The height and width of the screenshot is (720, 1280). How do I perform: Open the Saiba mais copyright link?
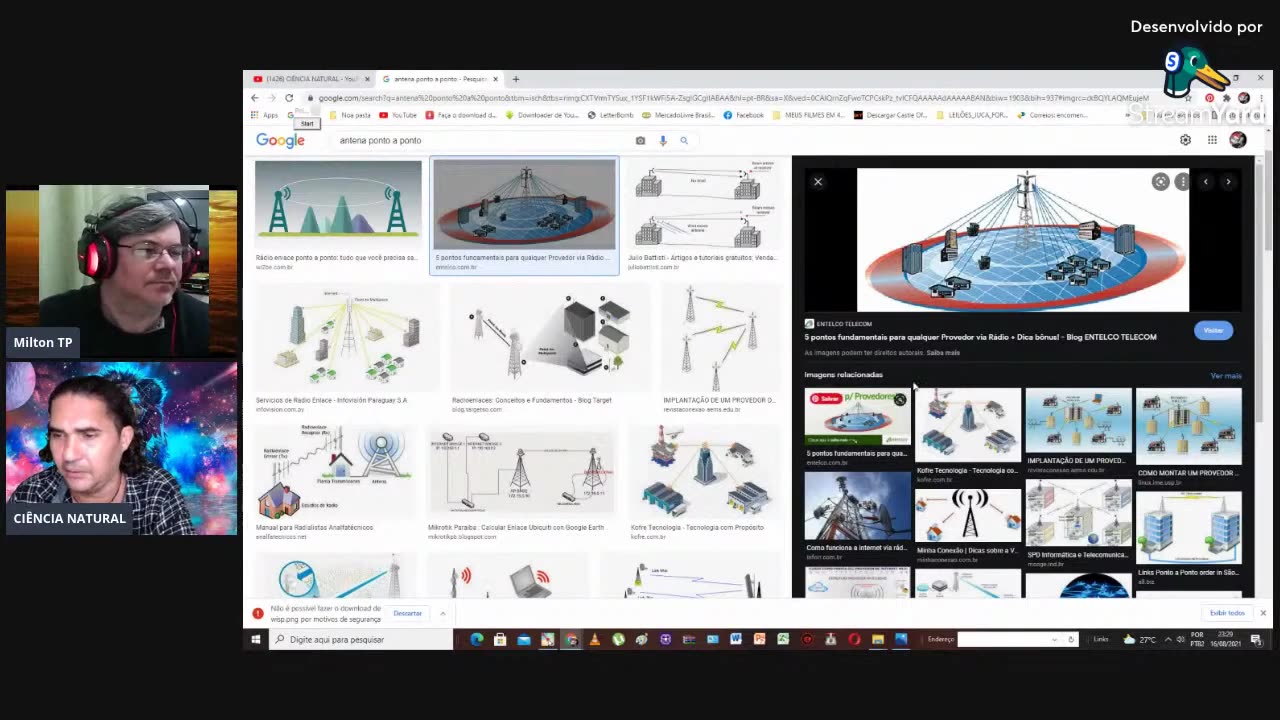(x=943, y=353)
